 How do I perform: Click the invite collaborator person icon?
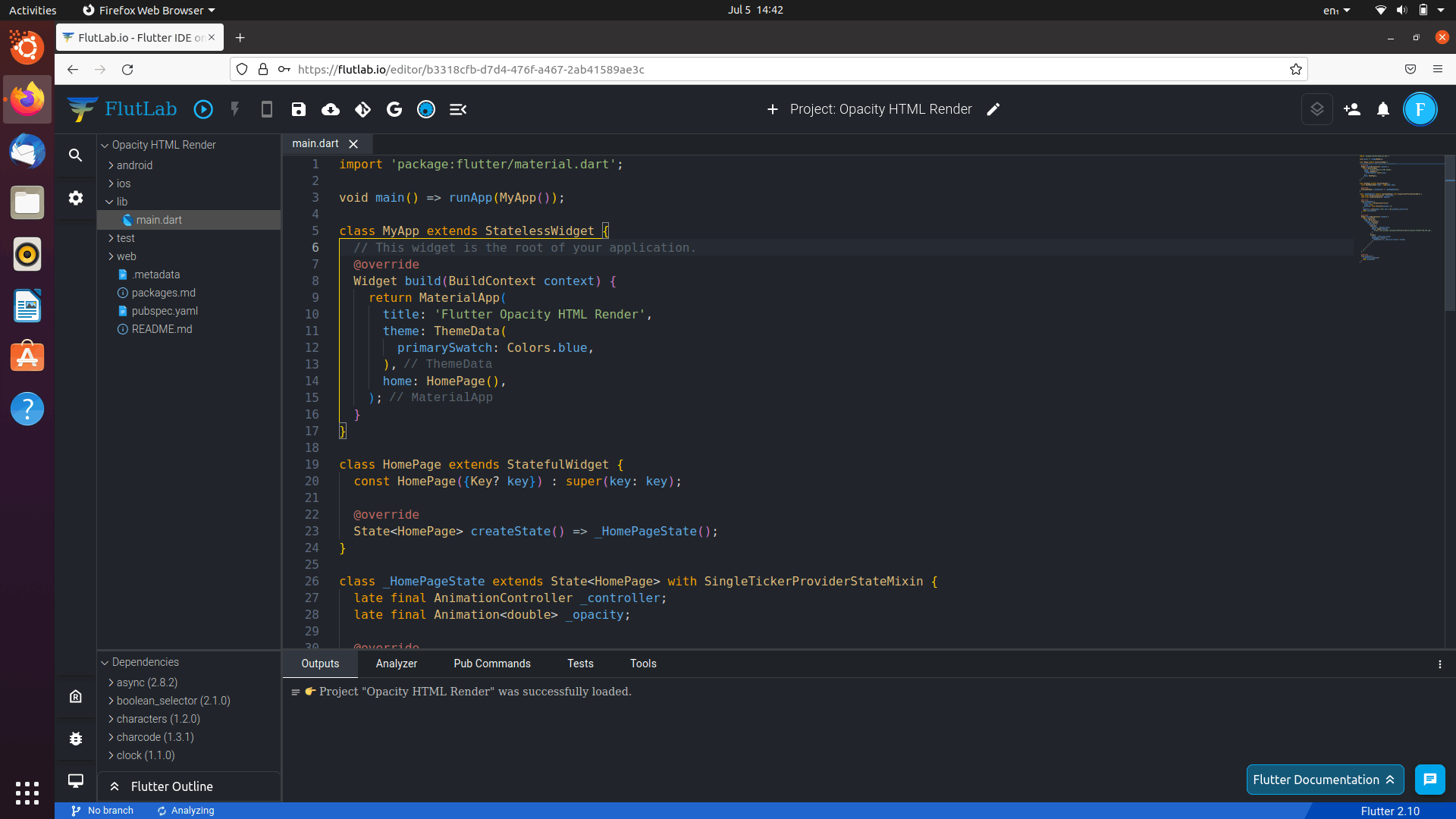1352,109
